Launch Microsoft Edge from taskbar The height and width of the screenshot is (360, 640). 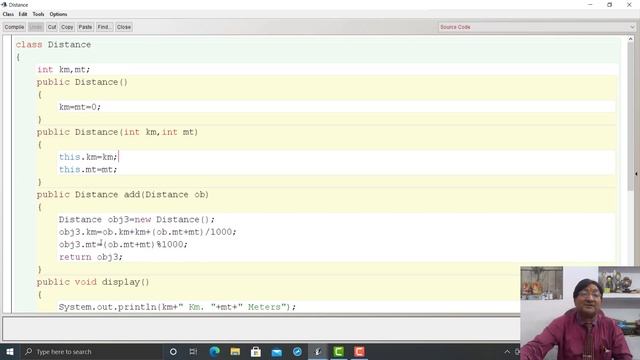click(x=214, y=351)
